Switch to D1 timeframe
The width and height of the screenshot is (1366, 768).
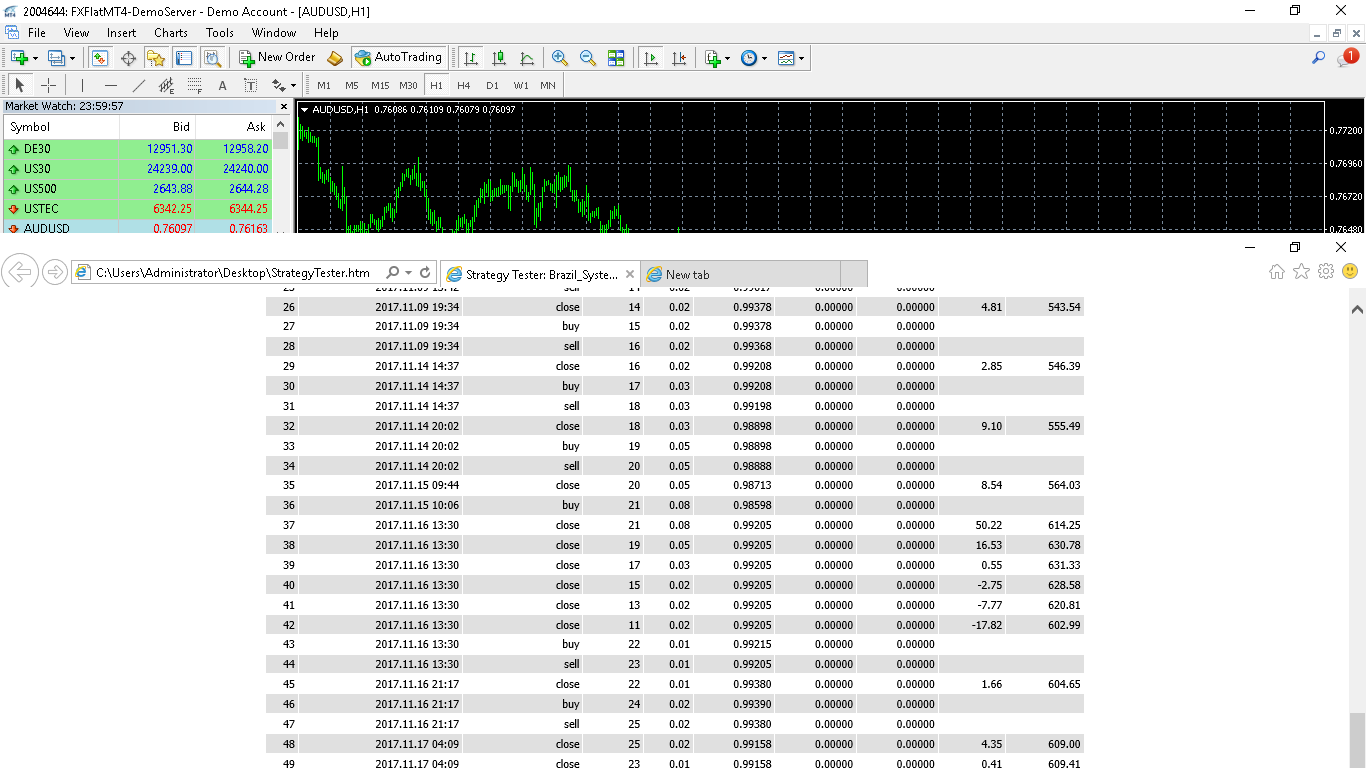click(492, 85)
